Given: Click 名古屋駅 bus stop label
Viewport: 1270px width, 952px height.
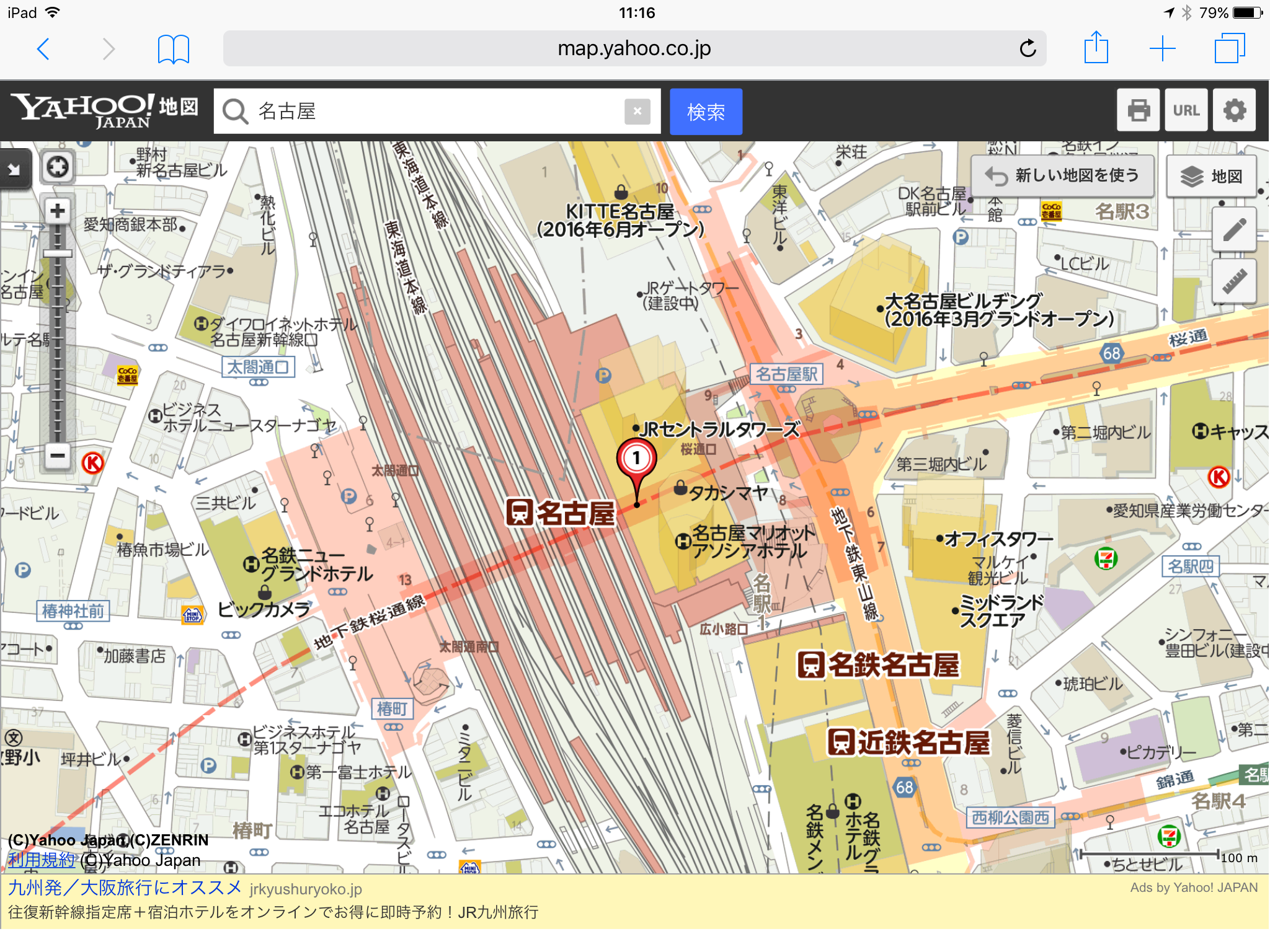Looking at the screenshot, I should (x=787, y=374).
